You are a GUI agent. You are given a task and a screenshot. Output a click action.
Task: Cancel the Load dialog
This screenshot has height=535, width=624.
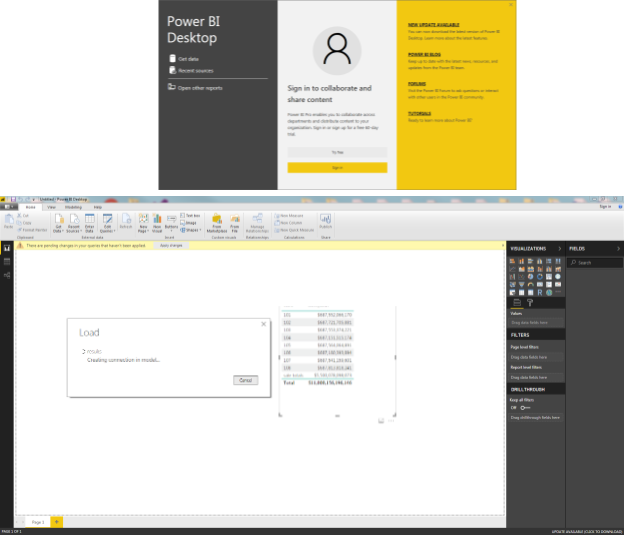[246, 380]
